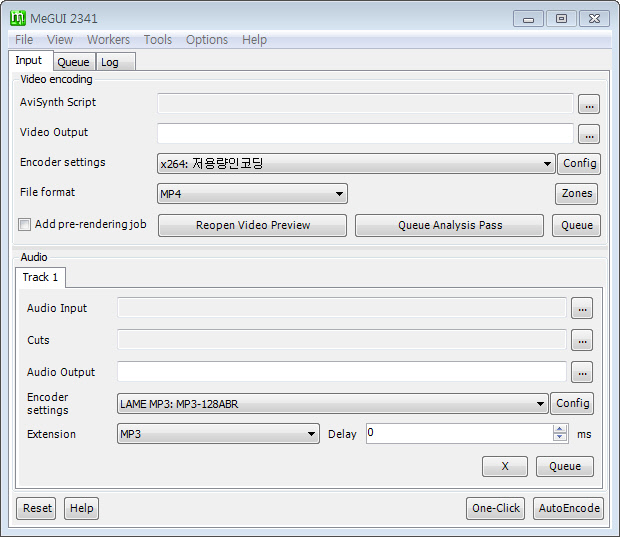Click Queue Analysis Pass button
This screenshot has width=620, height=537.
click(x=450, y=225)
